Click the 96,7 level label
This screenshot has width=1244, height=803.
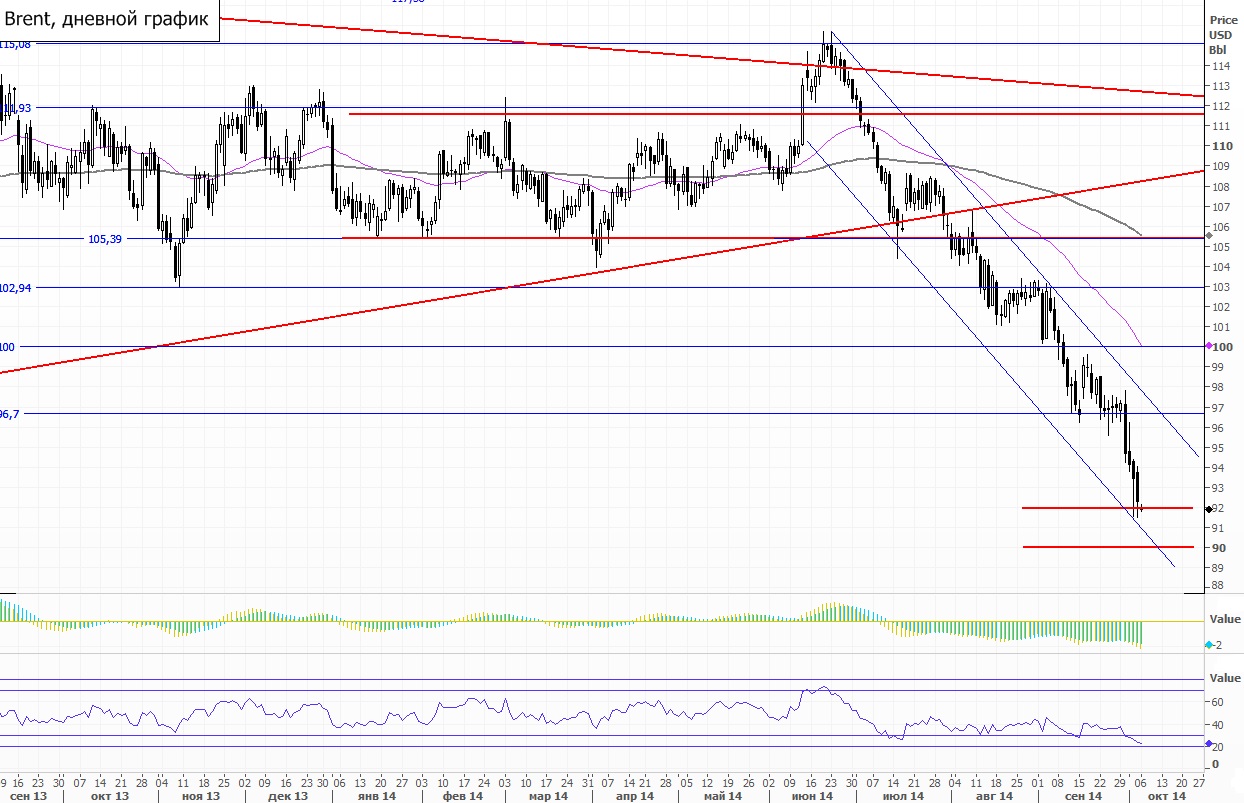[x=10, y=413]
